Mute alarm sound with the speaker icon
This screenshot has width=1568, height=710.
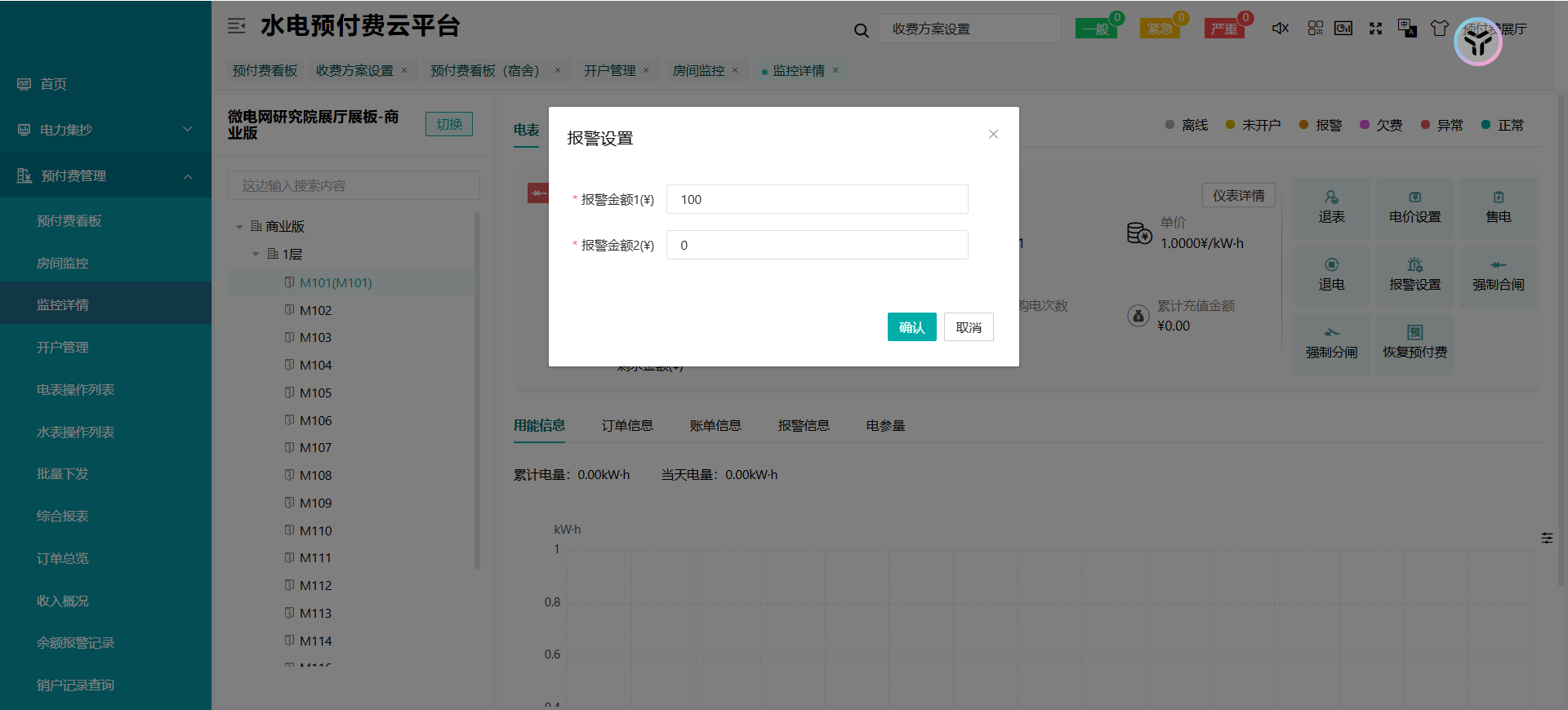click(x=1280, y=29)
